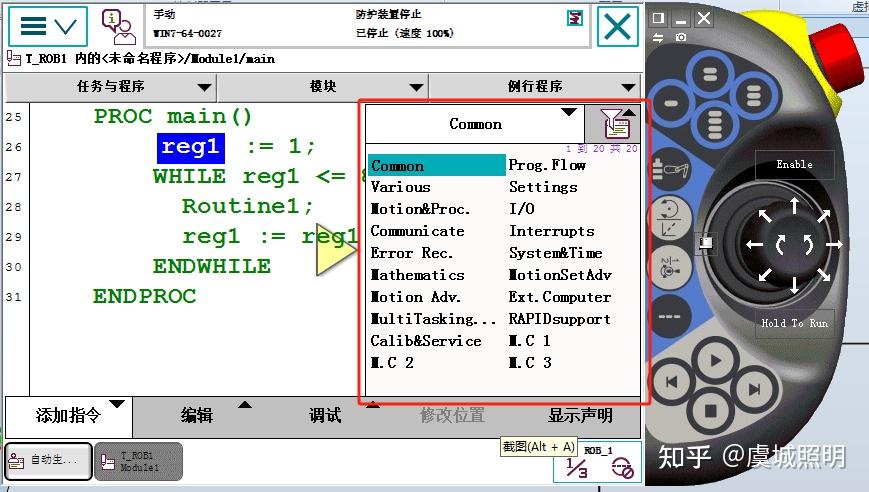The width and height of the screenshot is (869, 492).
Task: Step backward with the pendant's previous button
Action: pyautogui.click(x=671, y=382)
